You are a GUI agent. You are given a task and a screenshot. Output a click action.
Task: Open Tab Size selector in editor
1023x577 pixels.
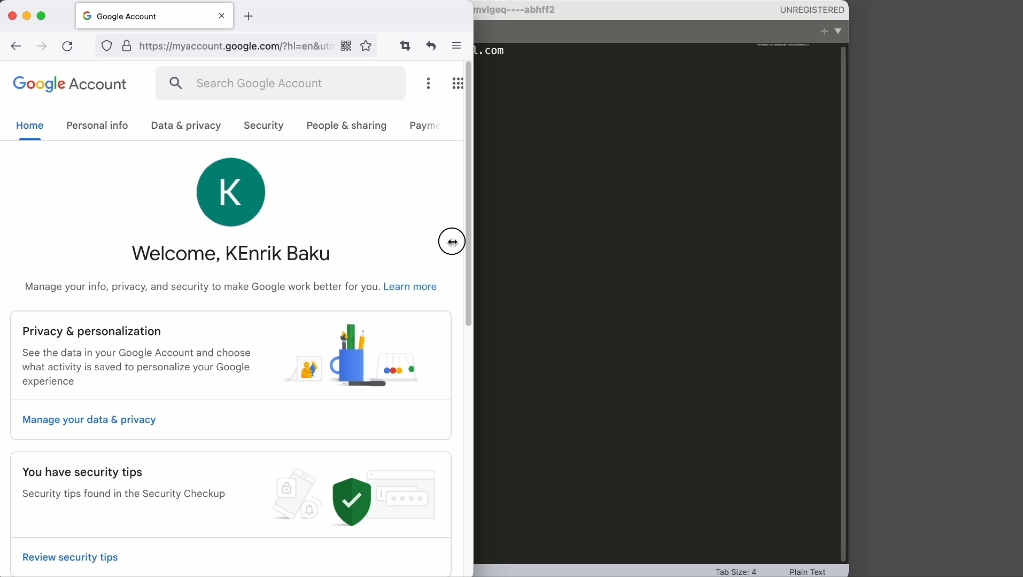(736, 572)
